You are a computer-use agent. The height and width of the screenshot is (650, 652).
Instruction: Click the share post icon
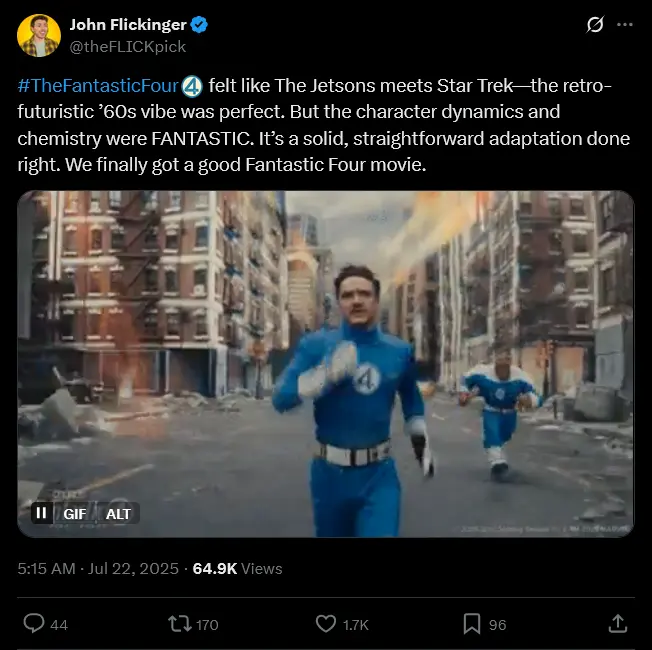point(617,624)
